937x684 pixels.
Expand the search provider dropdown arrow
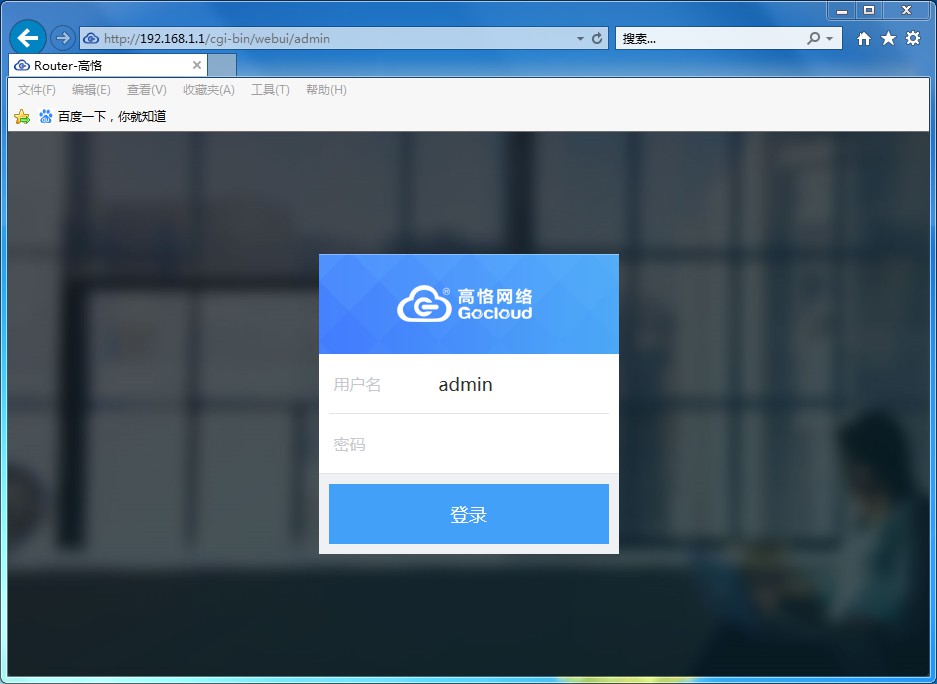pos(829,39)
